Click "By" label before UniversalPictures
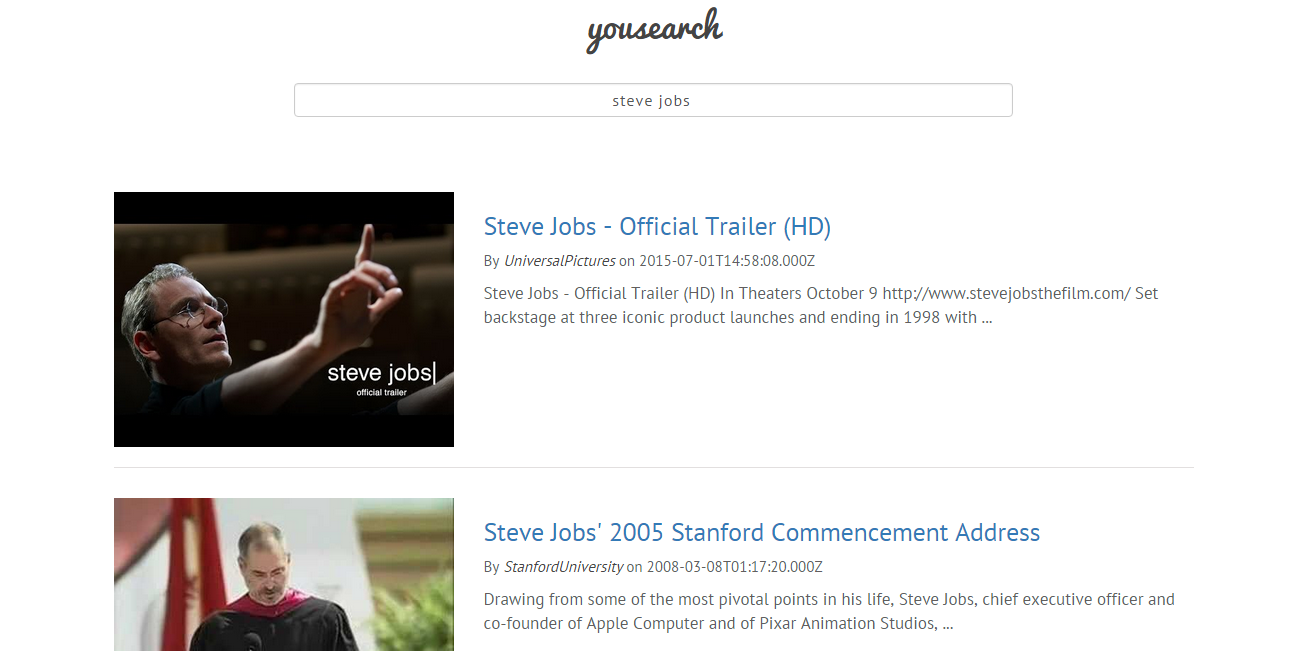Image resolution: width=1293 pixels, height=651 pixels. pyautogui.click(x=491, y=261)
